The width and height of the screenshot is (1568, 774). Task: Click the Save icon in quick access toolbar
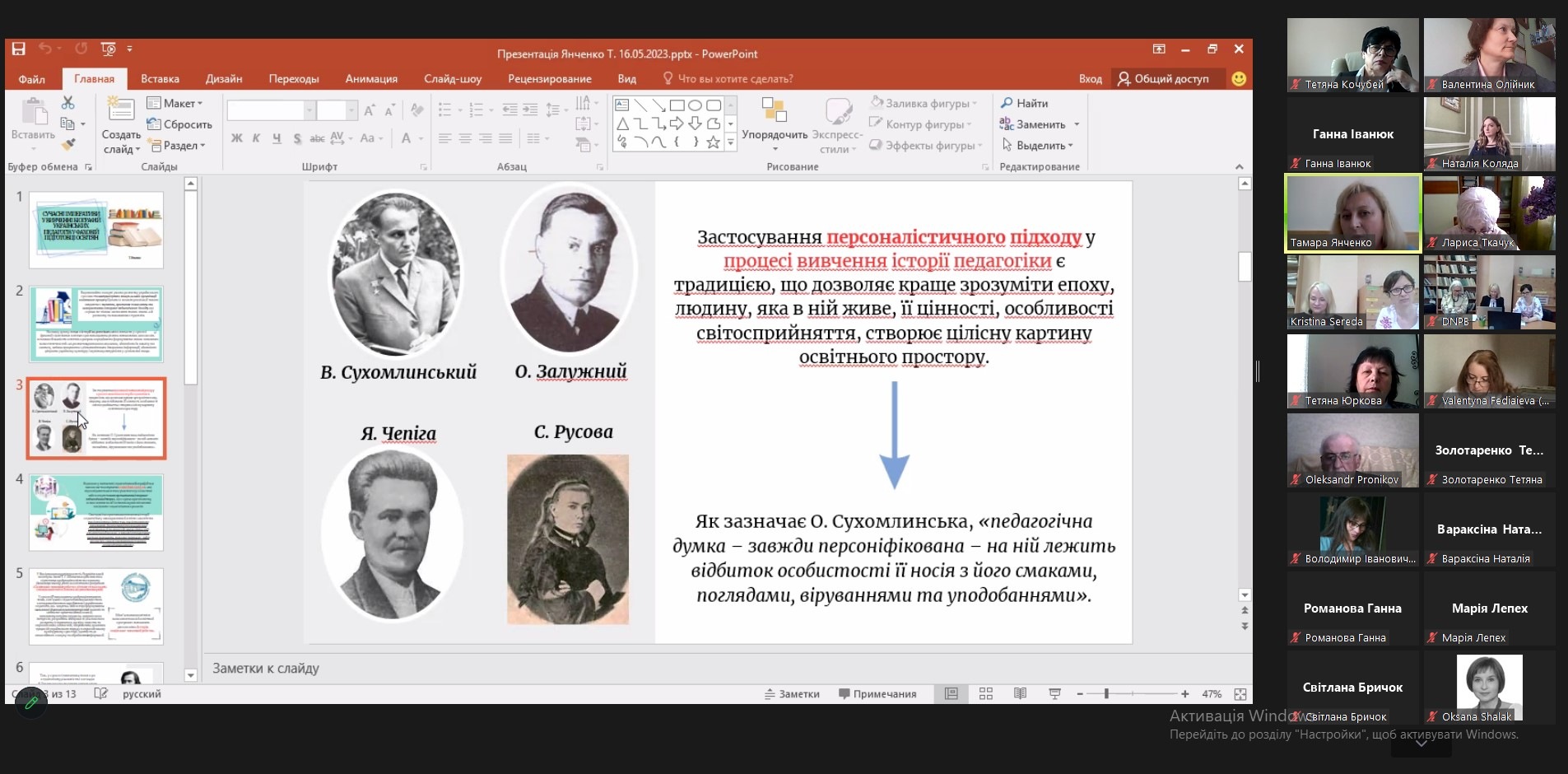pos(18,49)
